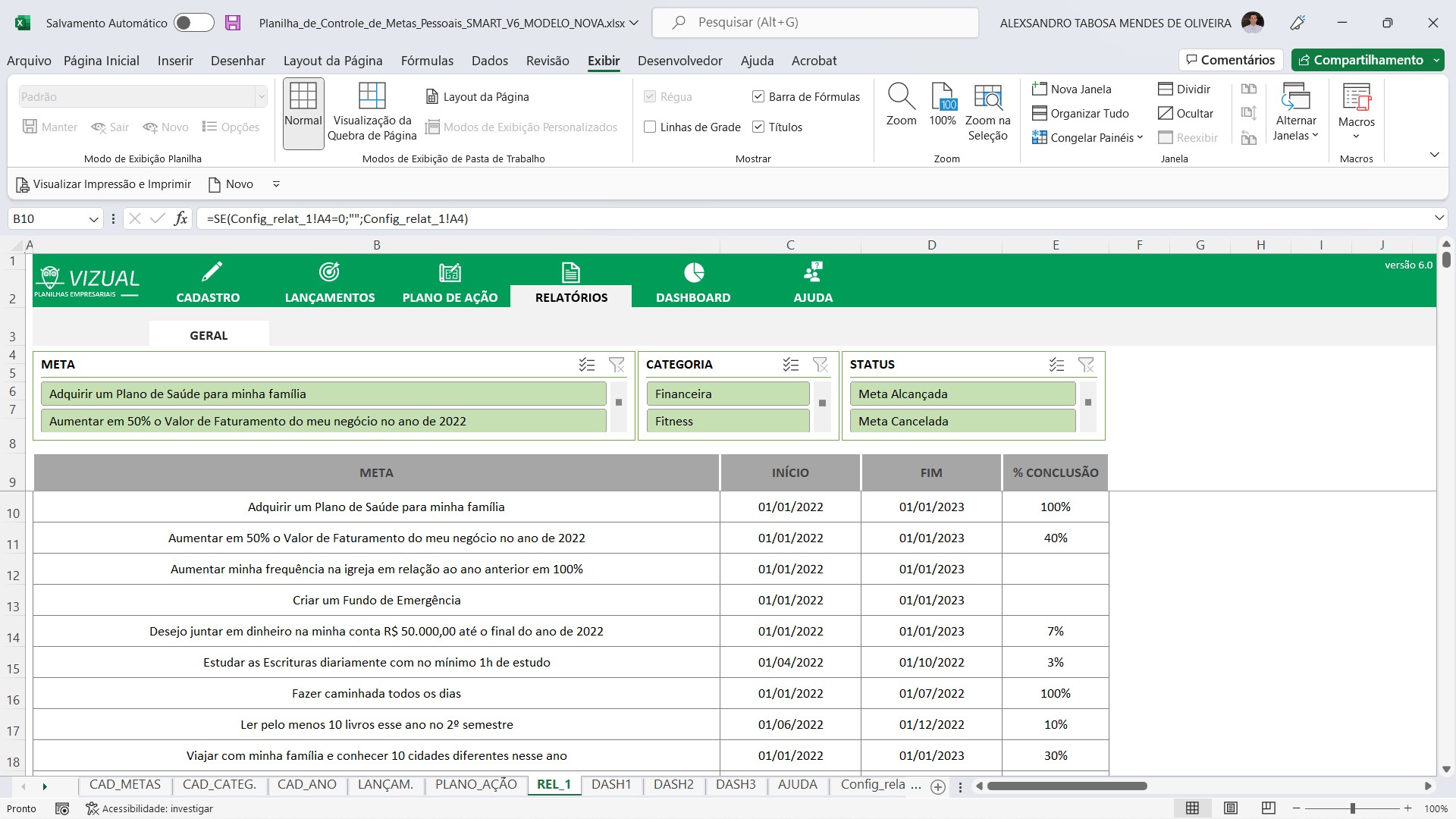Enable Linhas de Grade
1456x819 pixels.
pyautogui.click(x=650, y=127)
